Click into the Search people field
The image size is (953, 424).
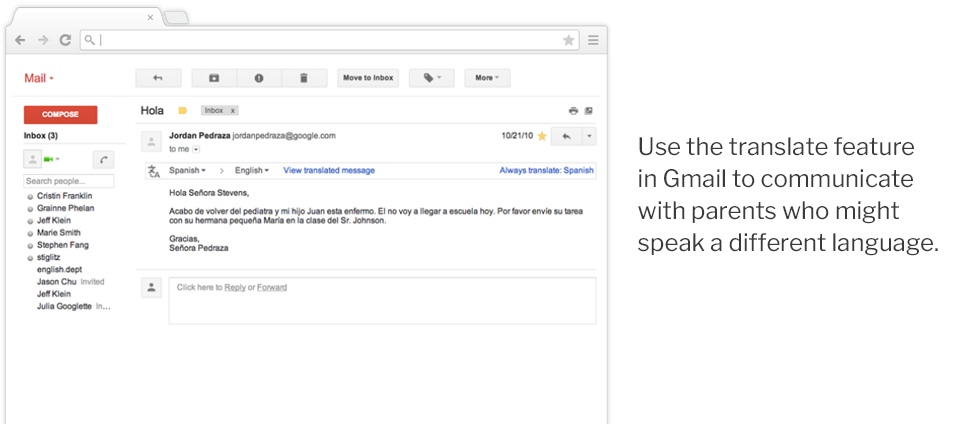click(x=69, y=181)
